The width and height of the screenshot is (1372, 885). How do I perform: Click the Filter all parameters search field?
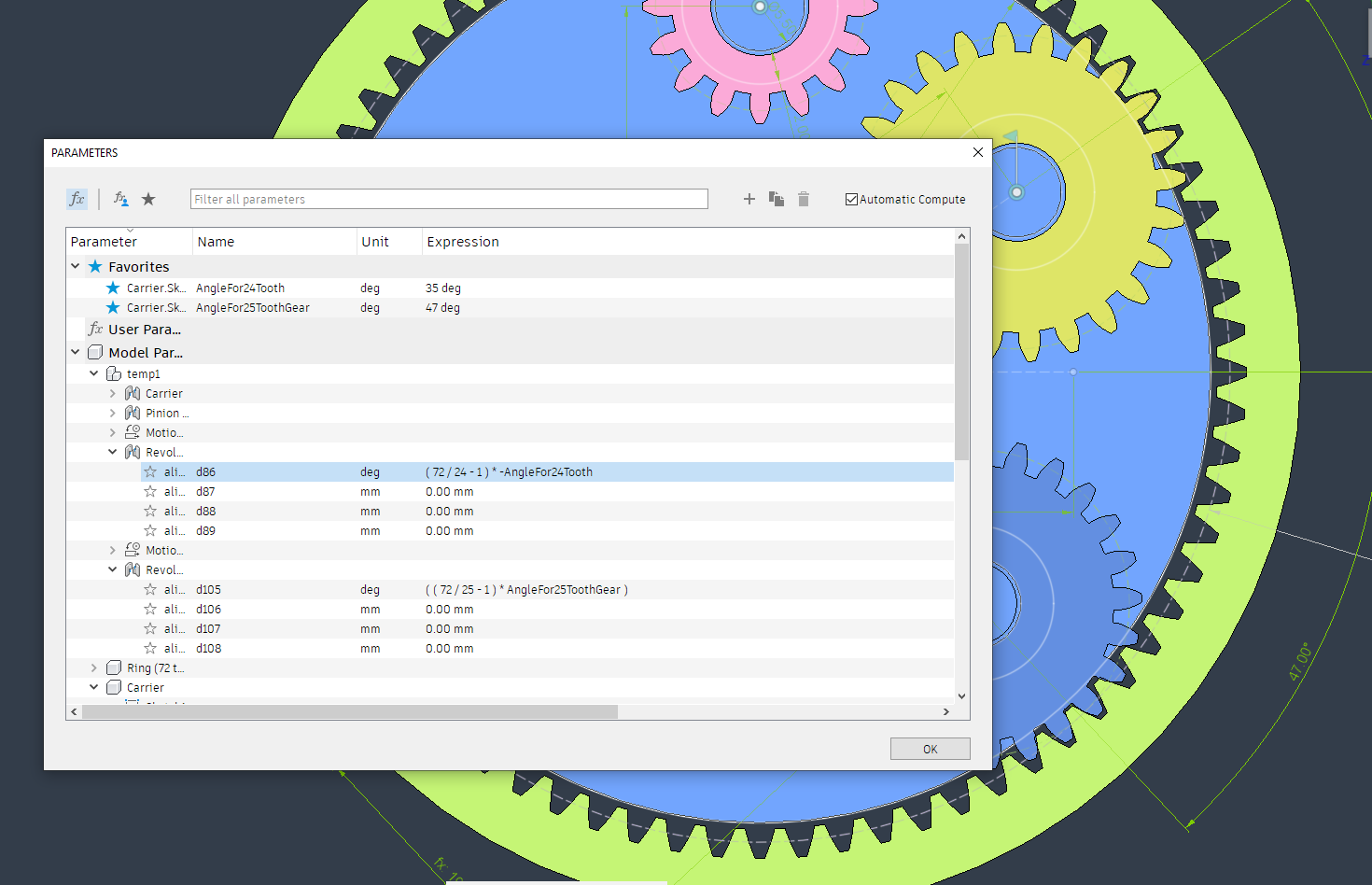[448, 198]
